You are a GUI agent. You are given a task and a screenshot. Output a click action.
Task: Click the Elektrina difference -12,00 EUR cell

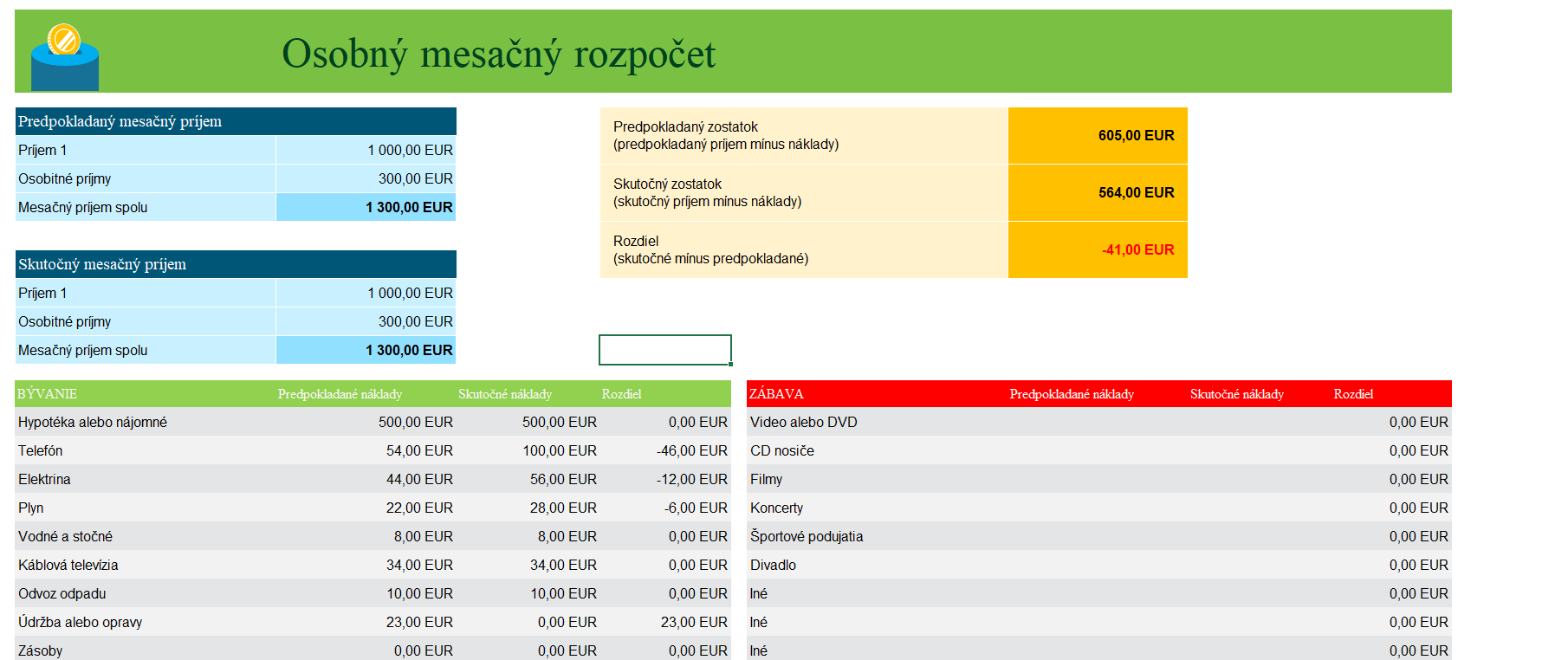(x=691, y=480)
